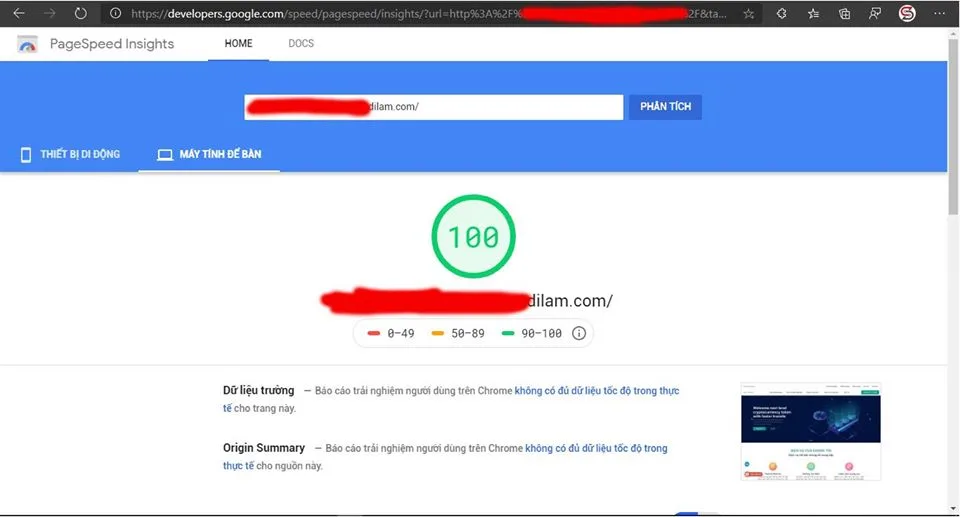This screenshot has width=960, height=517.
Task: Open the favorites list icon
Action: click(x=813, y=13)
